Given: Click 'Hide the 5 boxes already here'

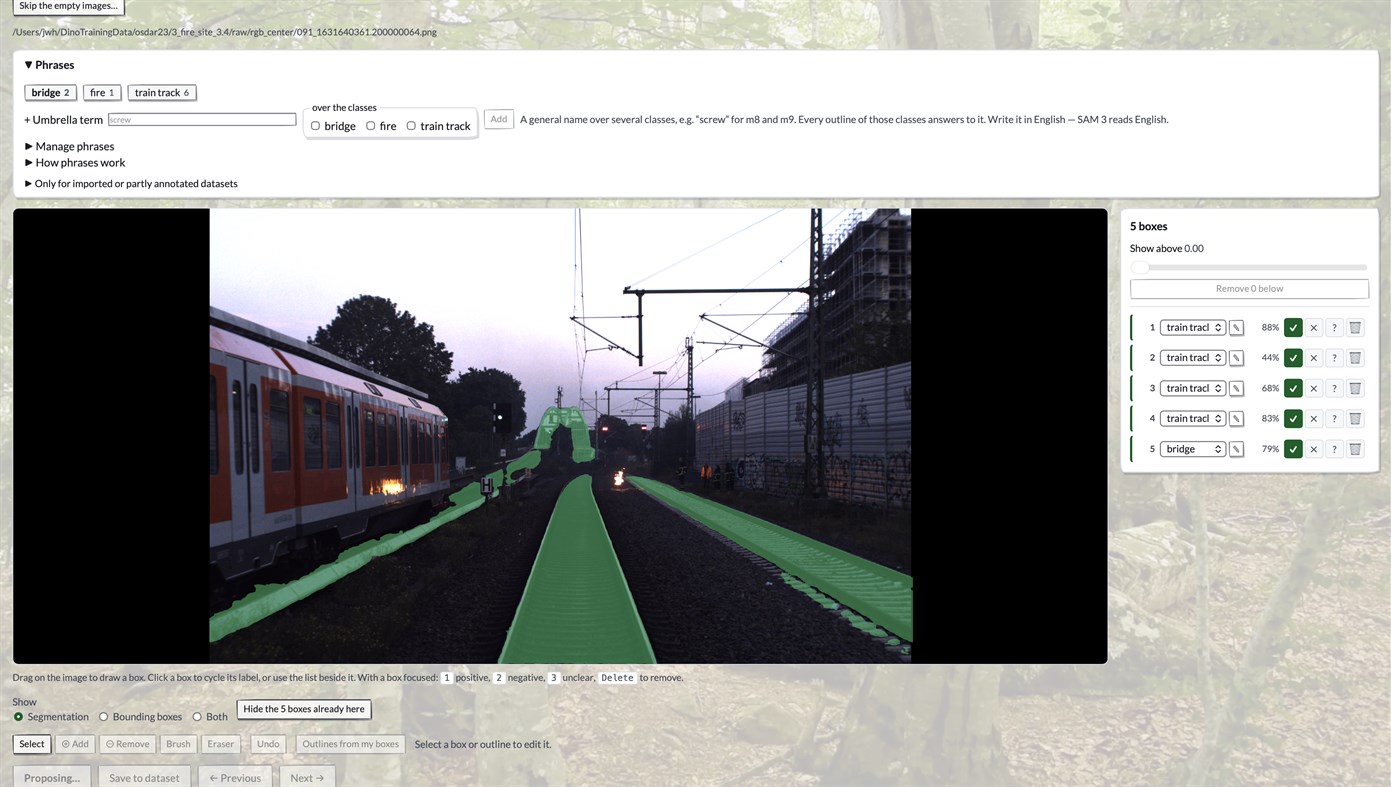Looking at the screenshot, I should click(x=304, y=709).
